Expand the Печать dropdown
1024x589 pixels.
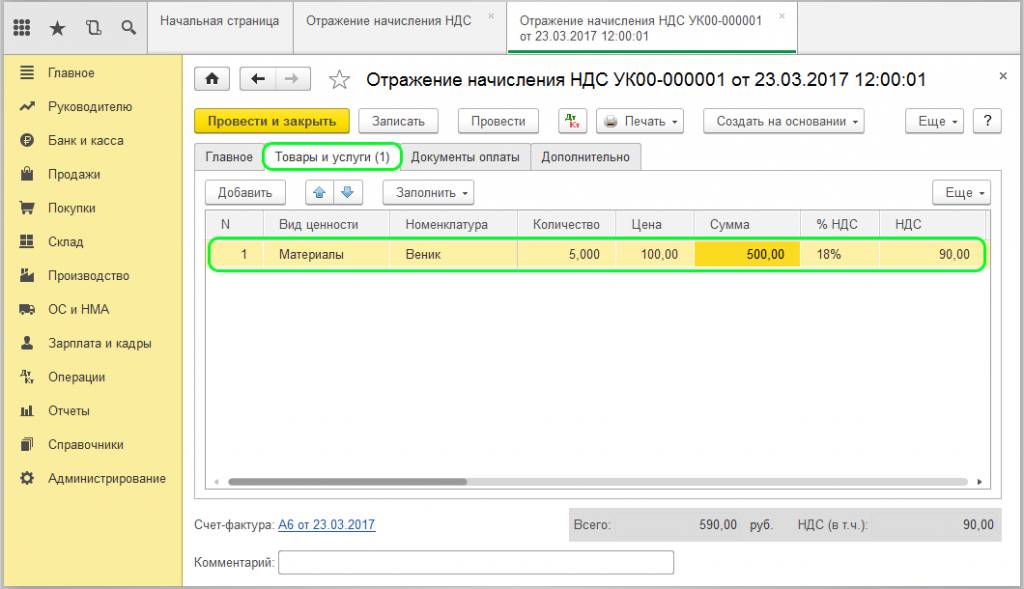click(640, 121)
